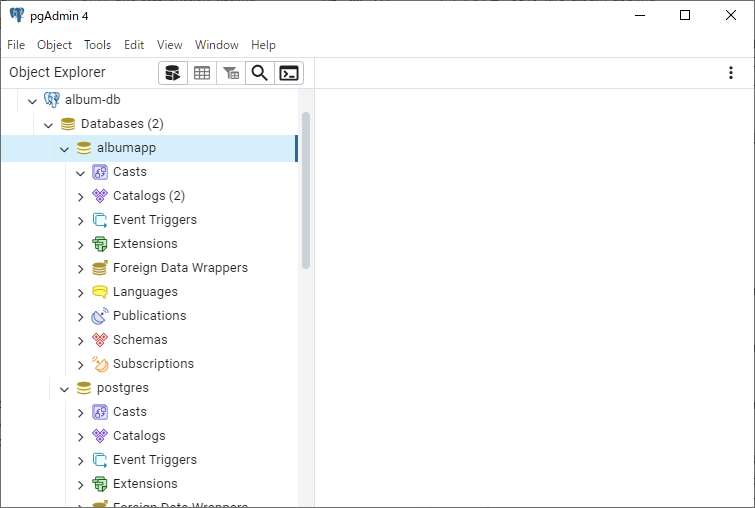Expand the Catalogs (2) node
Image resolution: width=755 pixels, height=508 pixels.
(x=80, y=196)
